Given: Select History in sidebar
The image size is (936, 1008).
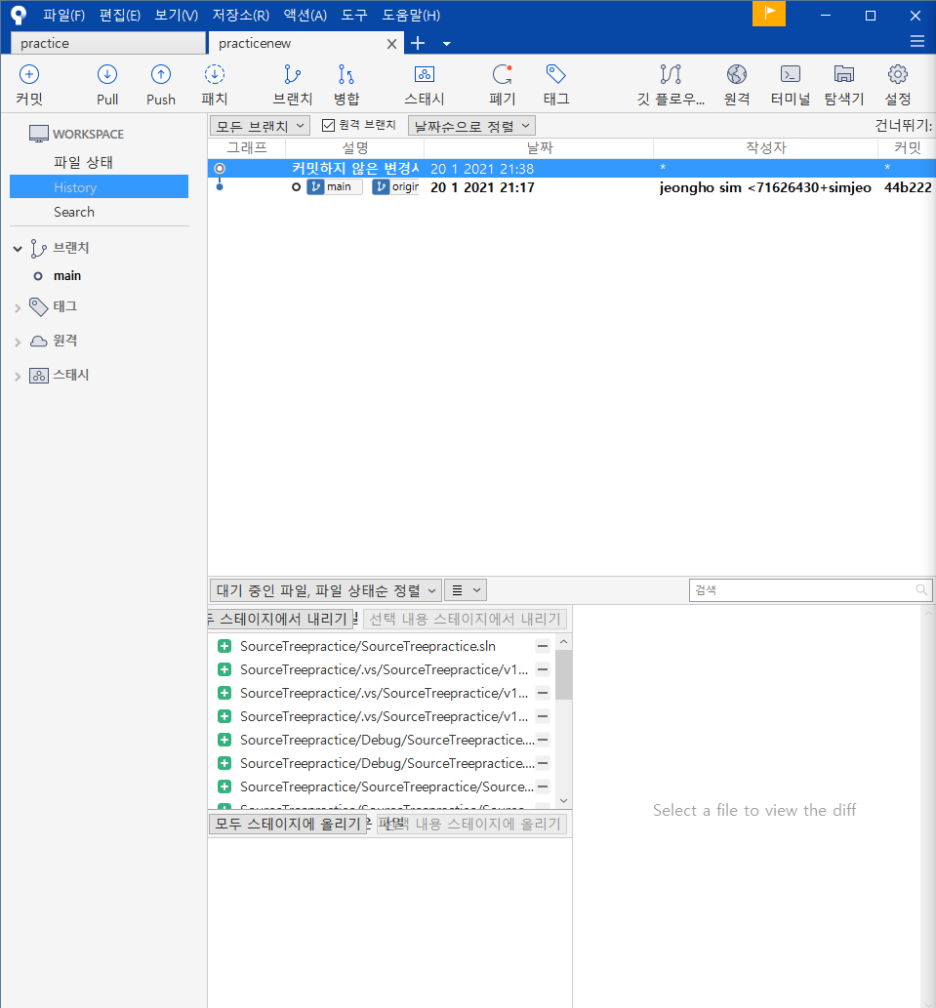Looking at the screenshot, I should tap(99, 186).
